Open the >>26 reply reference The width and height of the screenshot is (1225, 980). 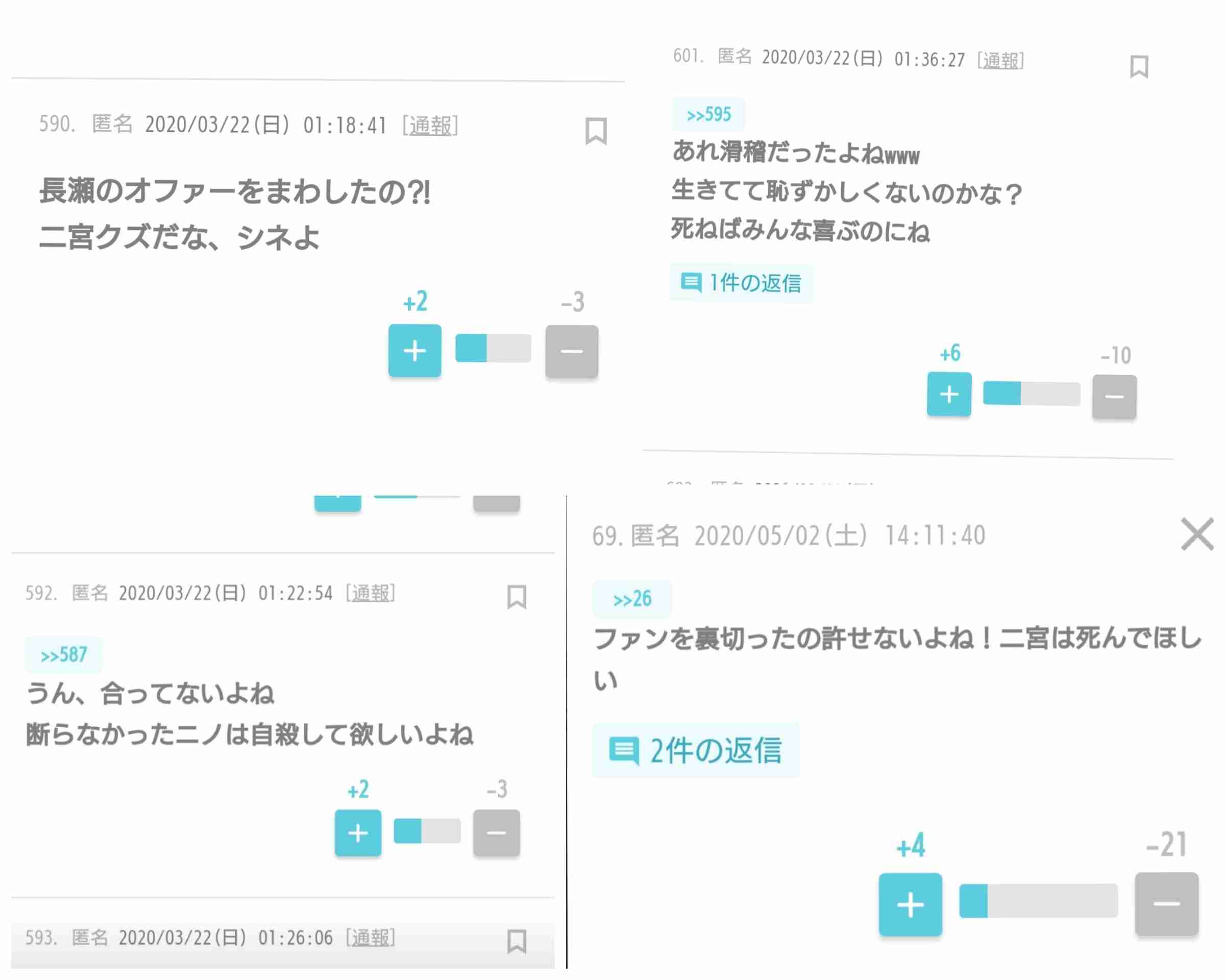click(632, 599)
